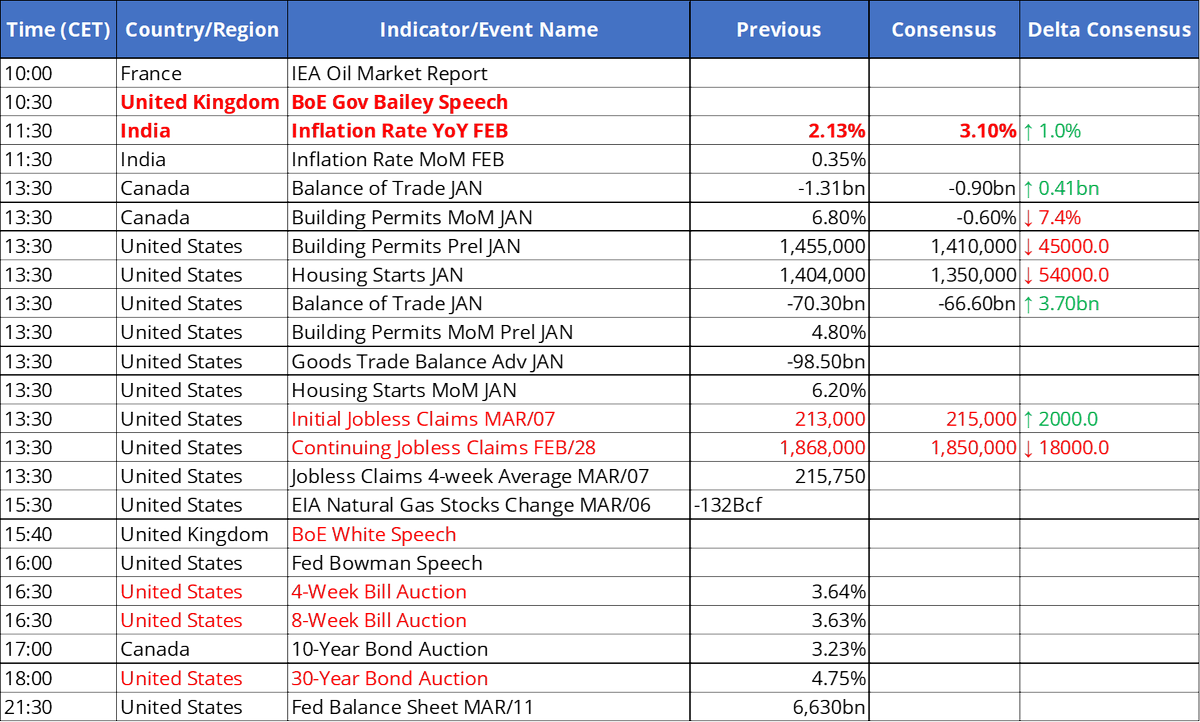Select the 0.35% previous value
The width and height of the screenshot is (1200, 722).
click(x=779, y=160)
